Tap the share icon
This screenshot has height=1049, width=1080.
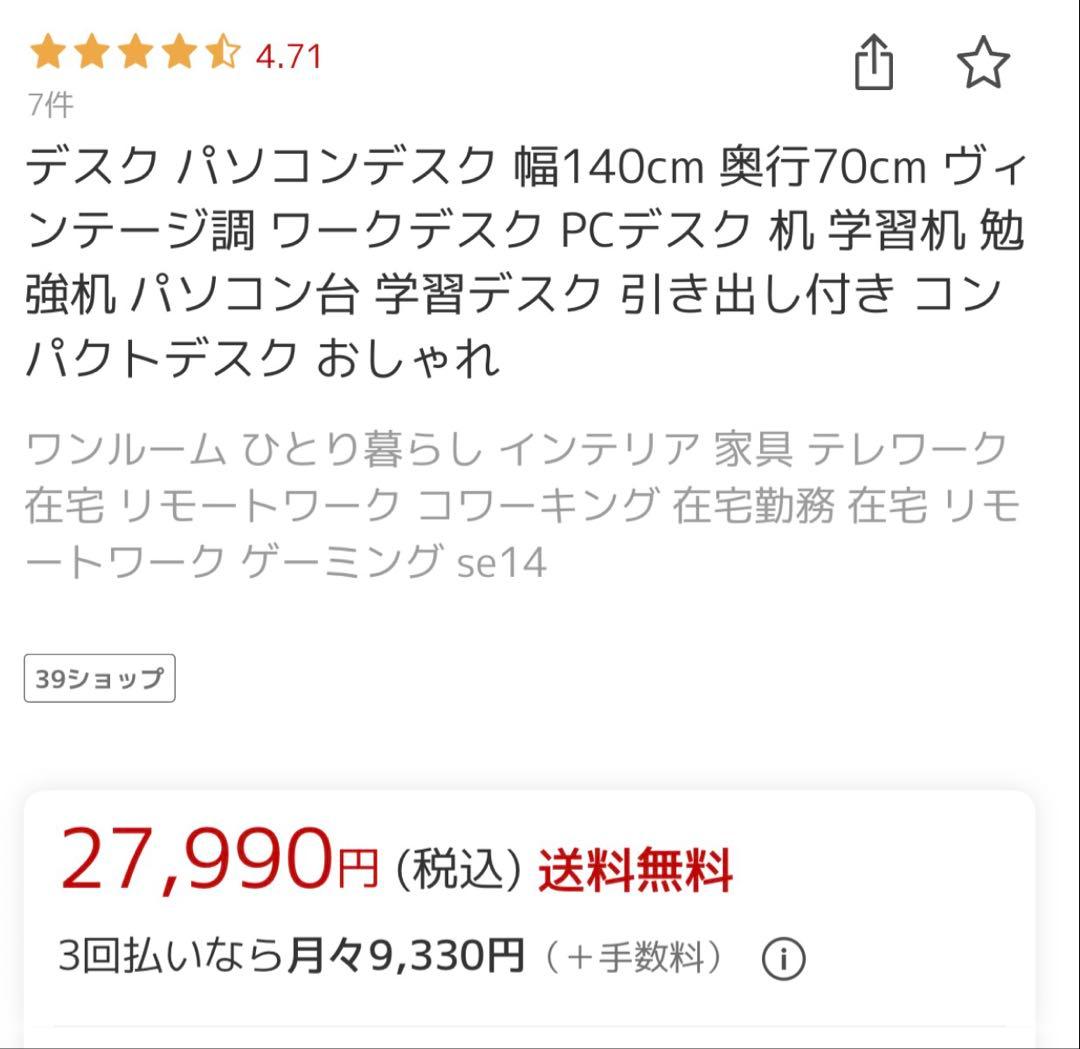[x=873, y=63]
